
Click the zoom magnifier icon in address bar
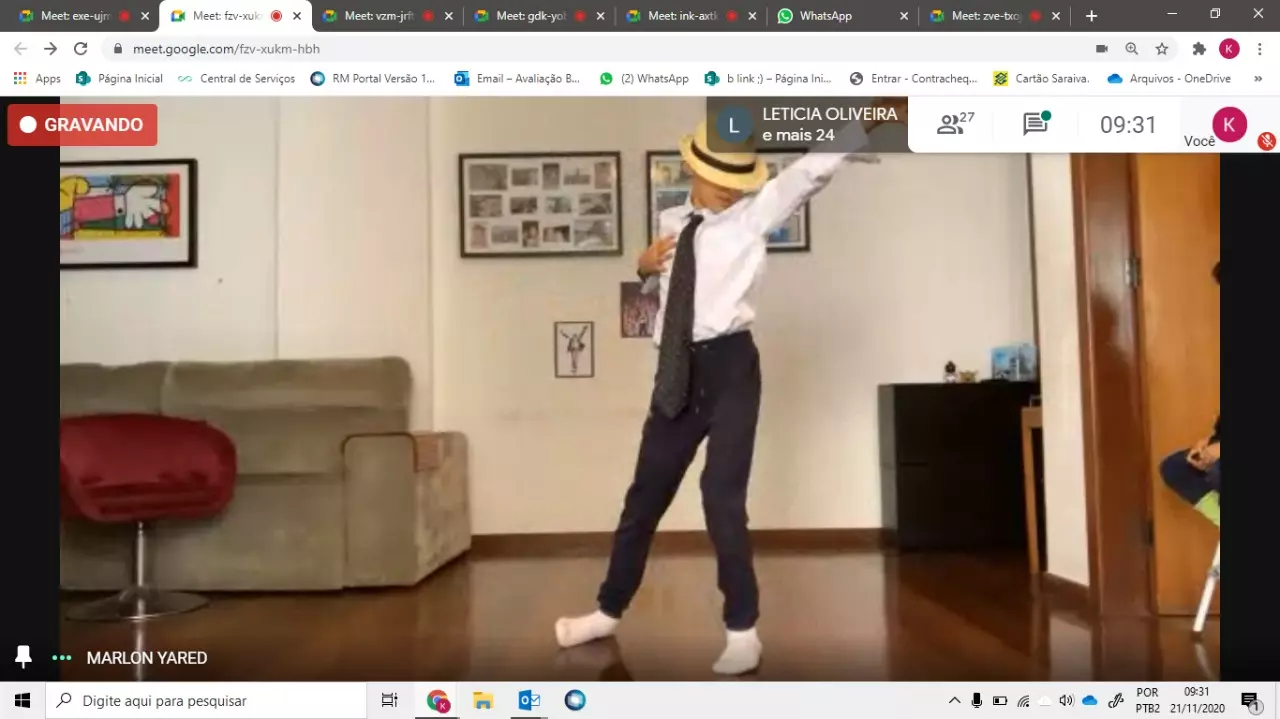(1131, 49)
